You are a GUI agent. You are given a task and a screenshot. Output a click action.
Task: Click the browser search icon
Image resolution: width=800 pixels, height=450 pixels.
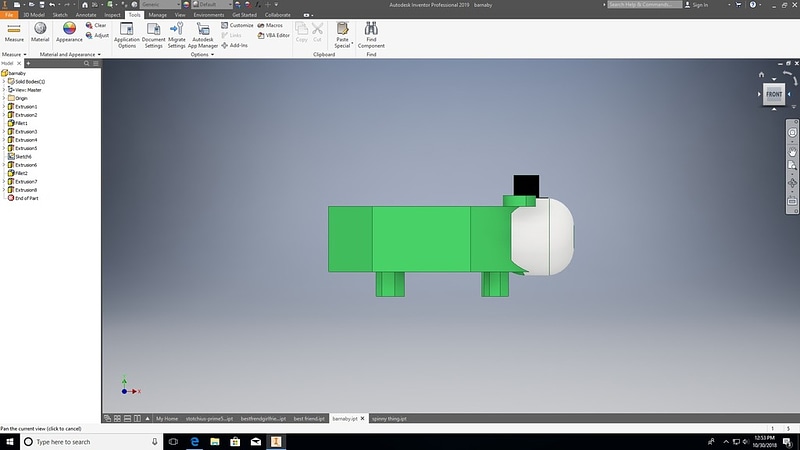point(86,63)
